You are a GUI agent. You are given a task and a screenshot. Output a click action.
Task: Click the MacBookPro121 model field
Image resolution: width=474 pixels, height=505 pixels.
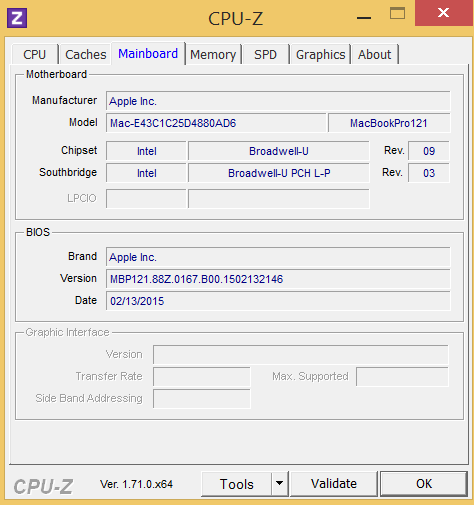tap(389, 123)
